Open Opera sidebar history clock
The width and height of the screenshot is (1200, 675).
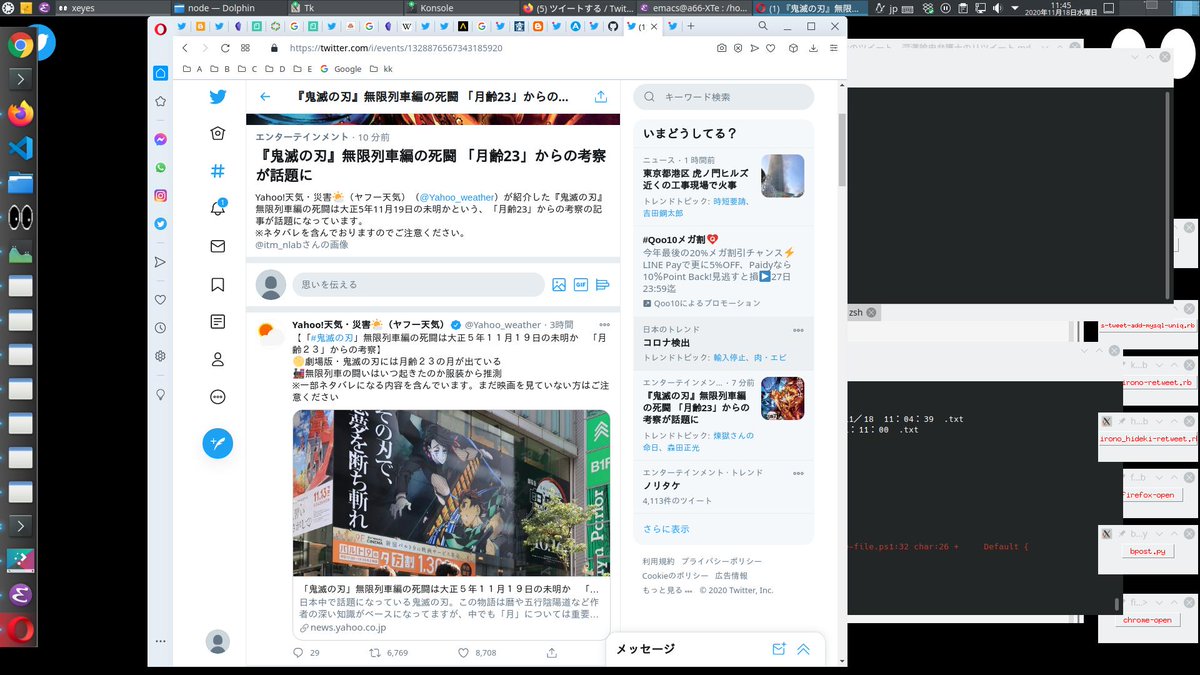point(160,327)
